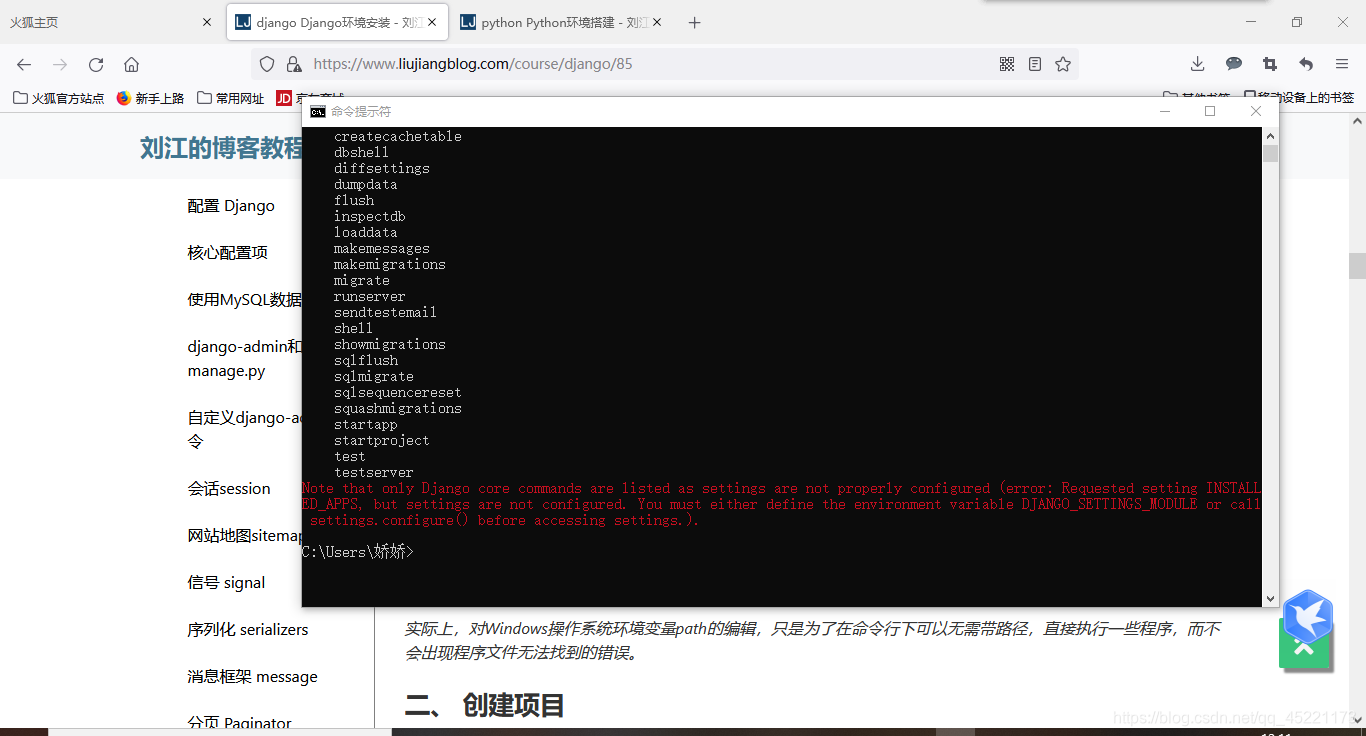Open 使用MySQL数据库 sidebar entry
The height and width of the screenshot is (736, 1366).
point(245,300)
